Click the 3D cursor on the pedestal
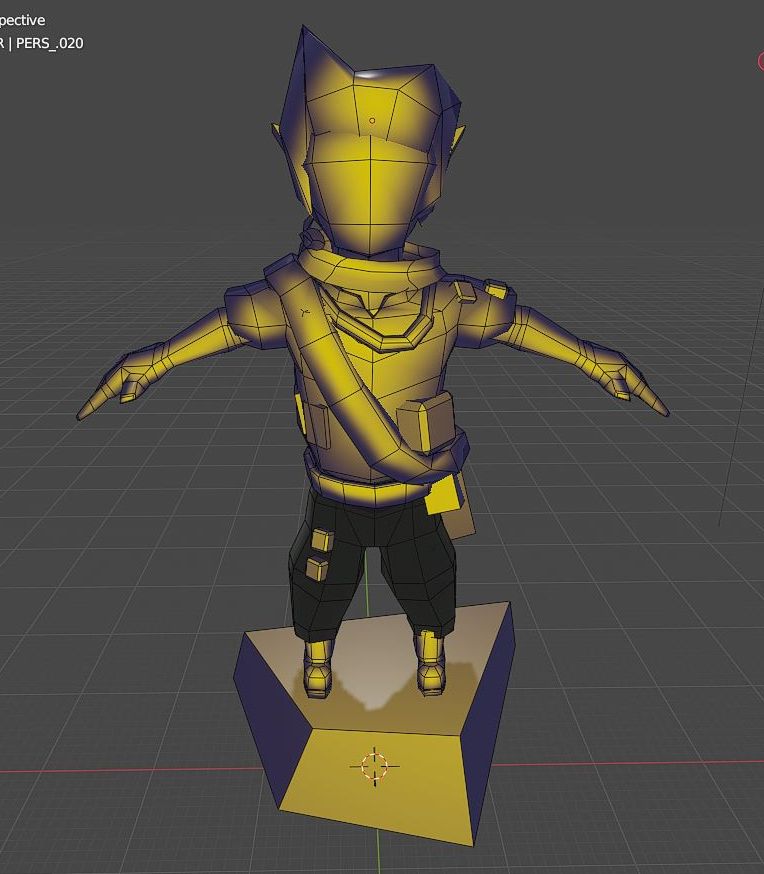The height and width of the screenshot is (874, 764). pos(374,767)
